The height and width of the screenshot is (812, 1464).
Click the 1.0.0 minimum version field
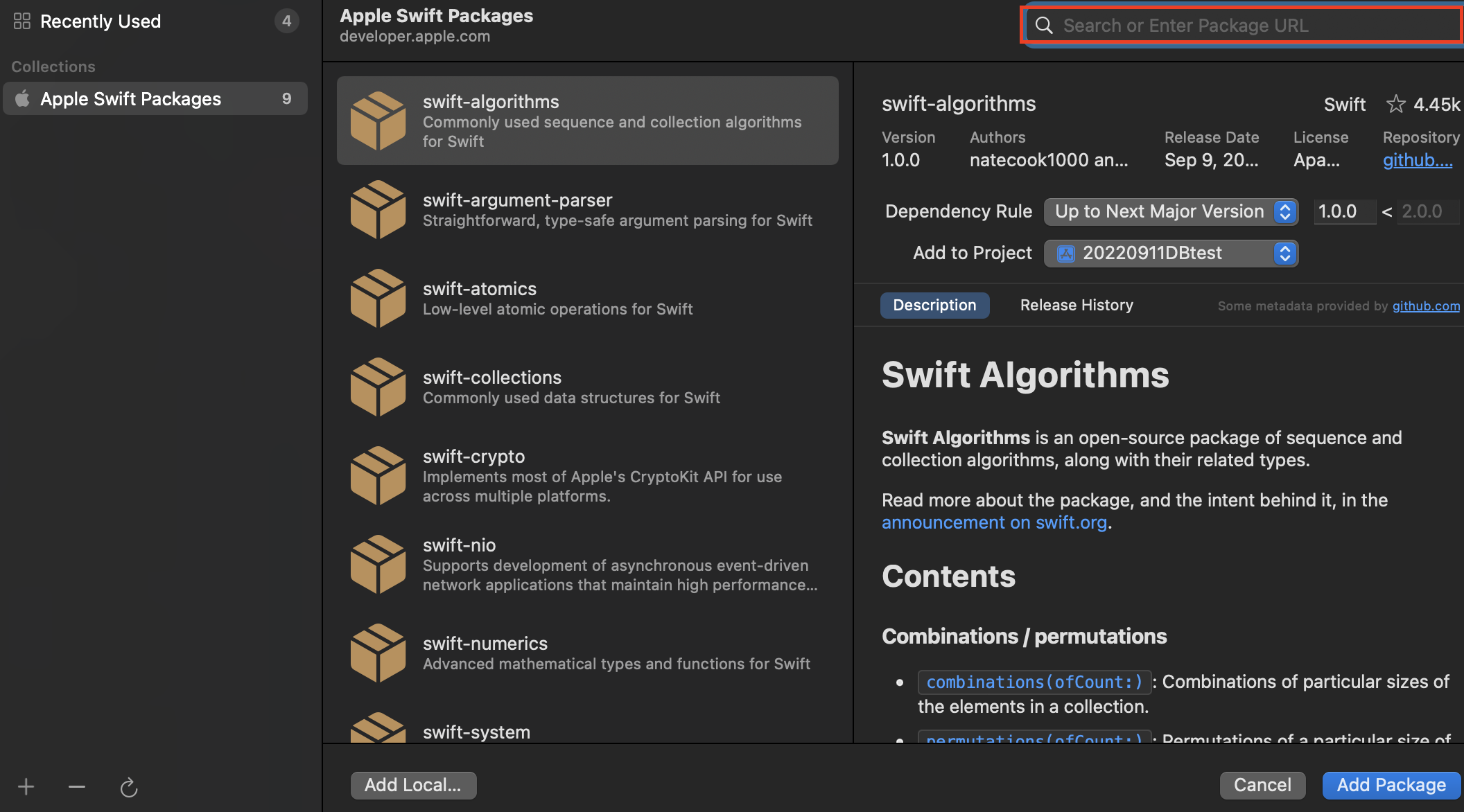(x=1345, y=211)
